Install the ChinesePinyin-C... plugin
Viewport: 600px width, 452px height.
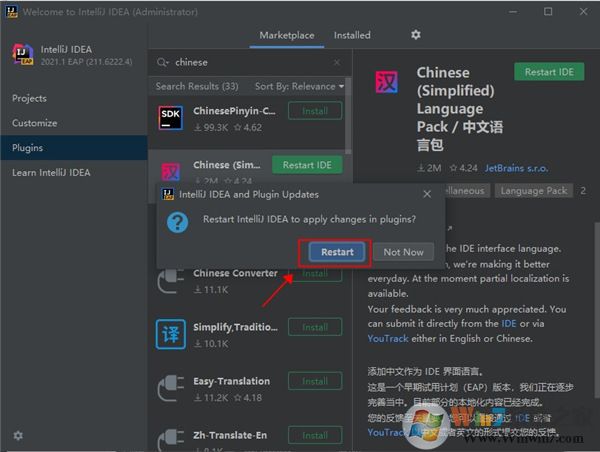click(x=315, y=111)
